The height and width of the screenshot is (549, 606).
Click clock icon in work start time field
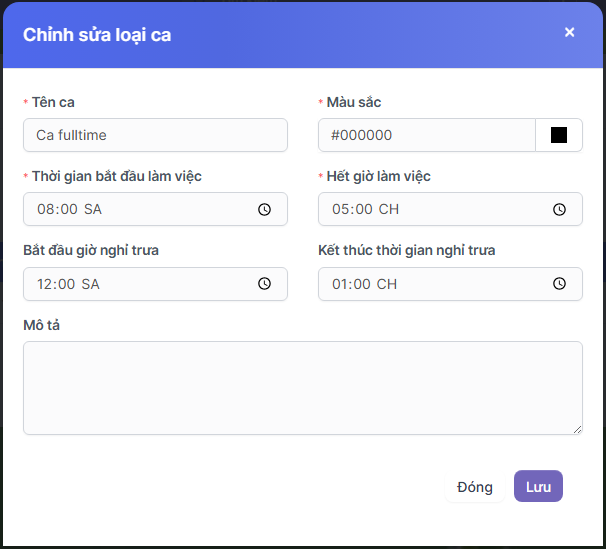(264, 210)
